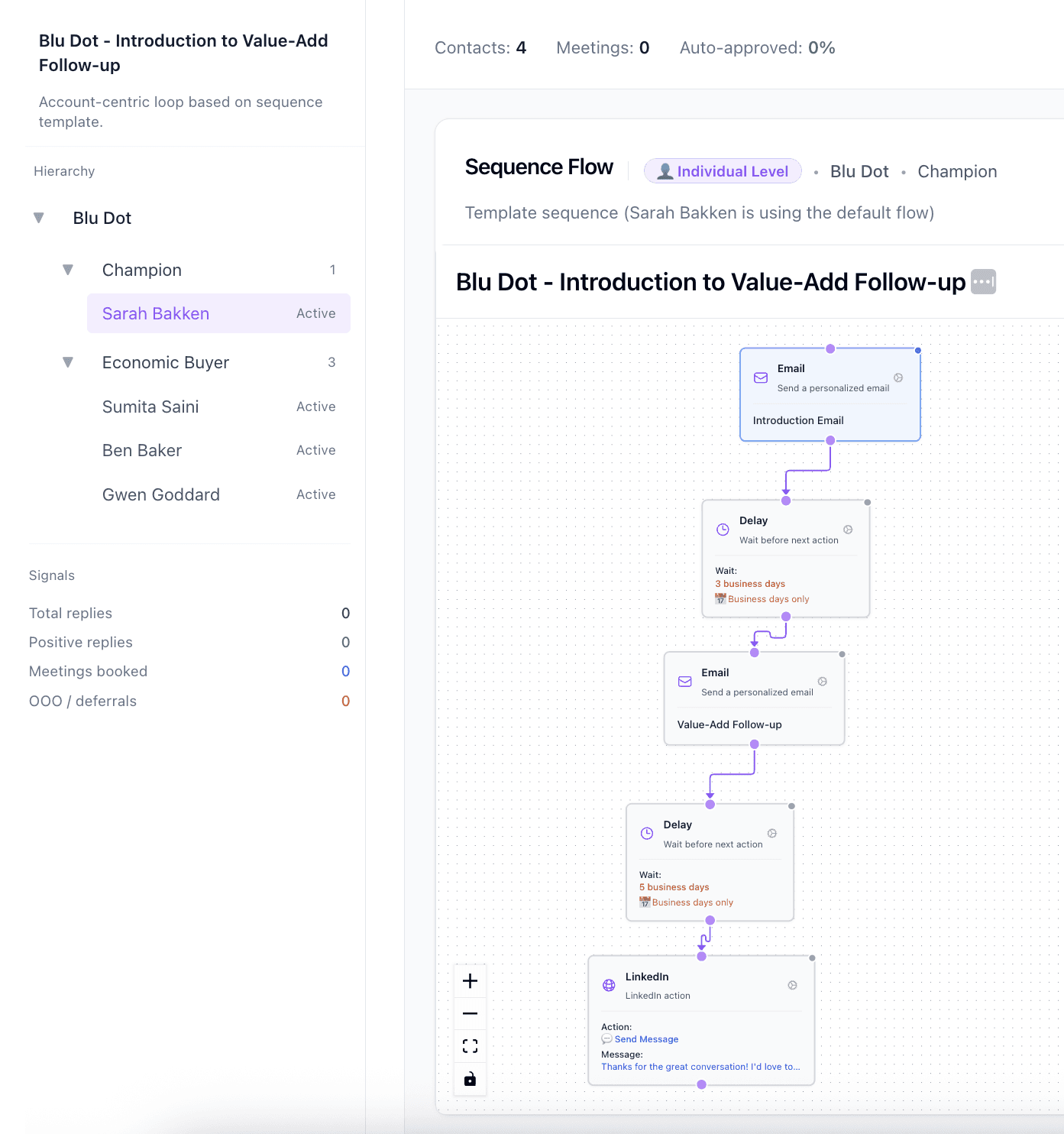Click the globe icon on the LinkedIn node
This screenshot has width=1064, height=1134.
(607, 985)
